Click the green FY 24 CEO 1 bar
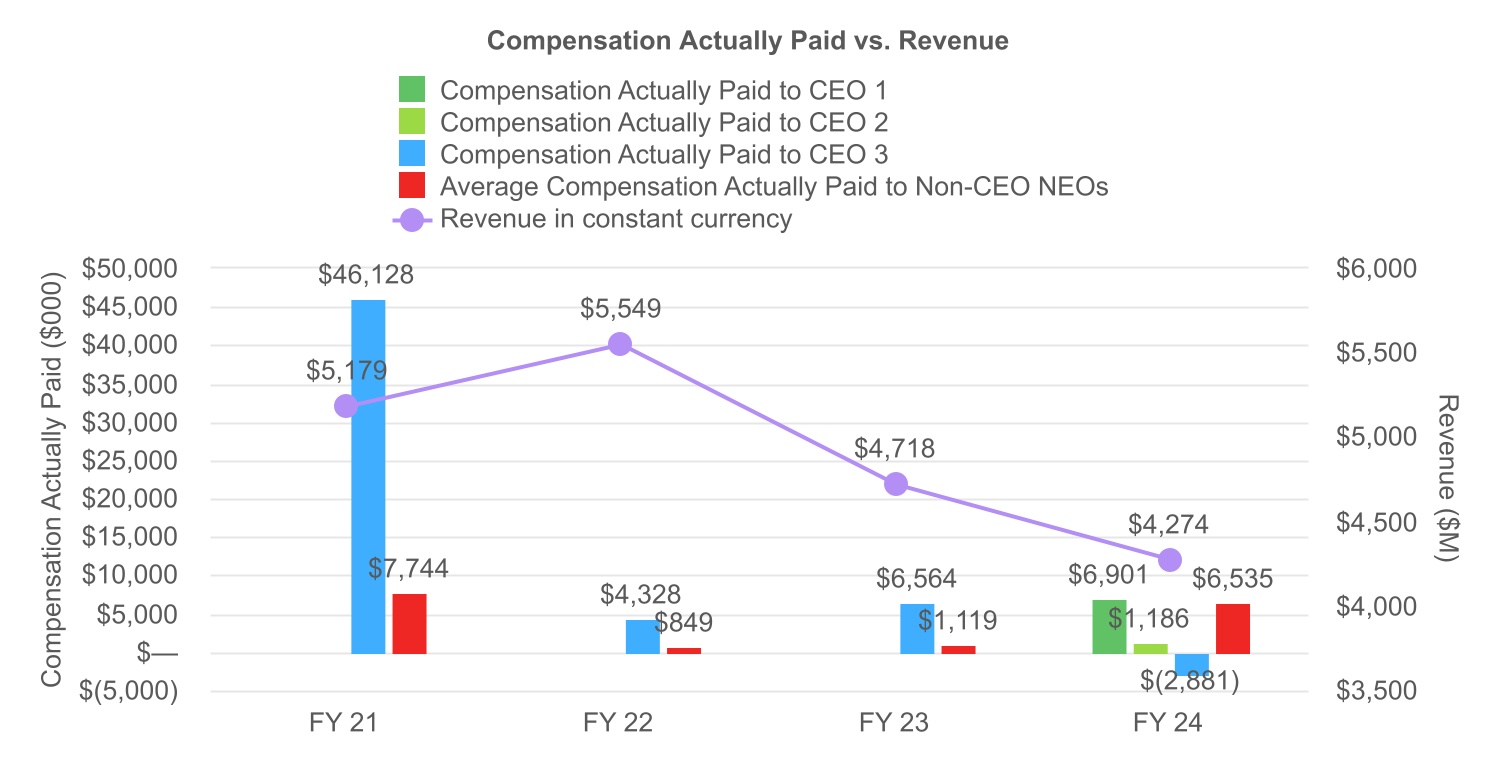Image resolution: width=1500 pixels, height=768 pixels. 1109,627
